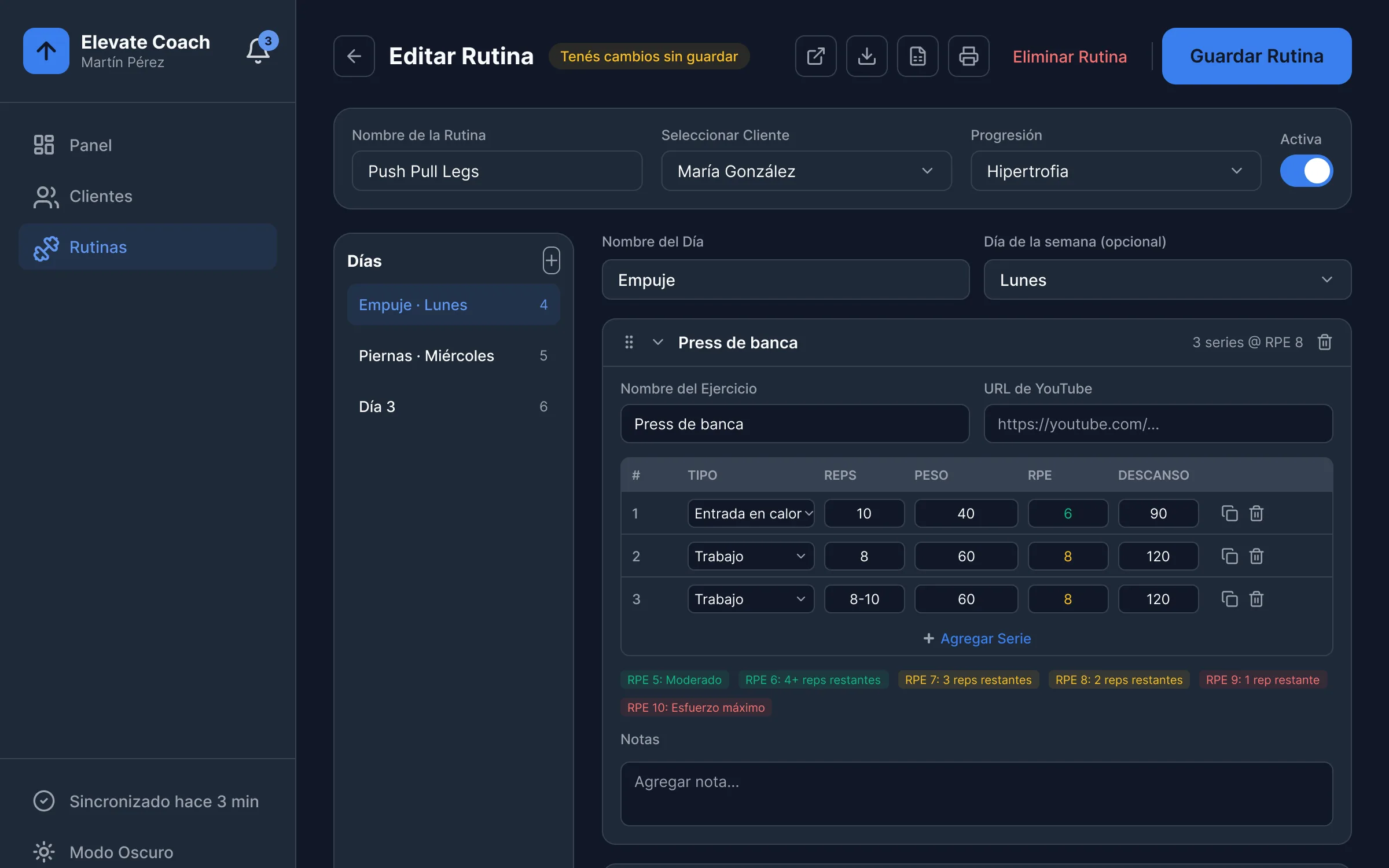The image size is (1389, 868).
Task: Click 'RPE 6: 4+ reps restantes' tag
Action: 813,679
